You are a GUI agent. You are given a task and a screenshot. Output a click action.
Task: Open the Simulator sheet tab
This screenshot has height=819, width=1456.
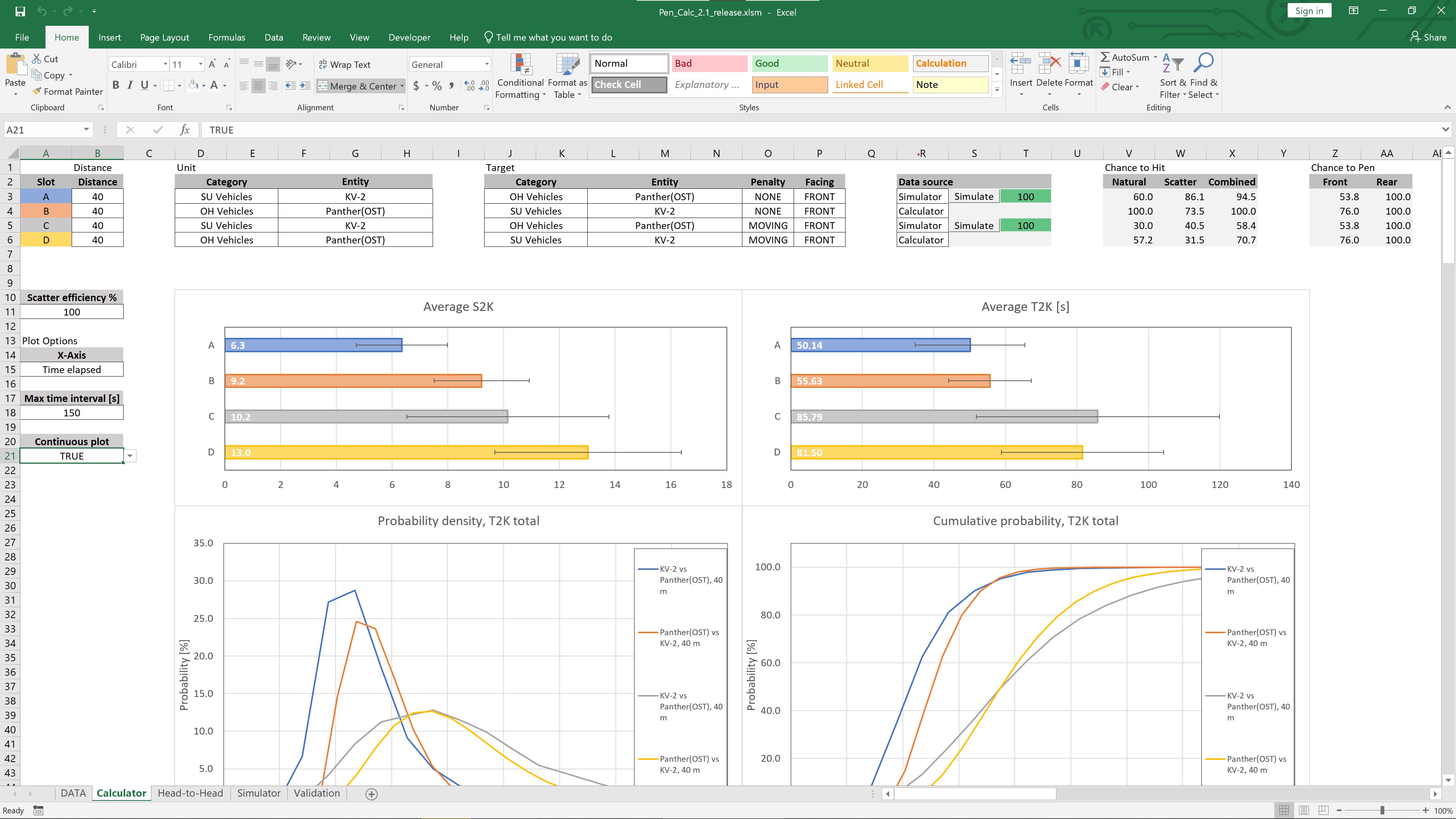pos(259,793)
